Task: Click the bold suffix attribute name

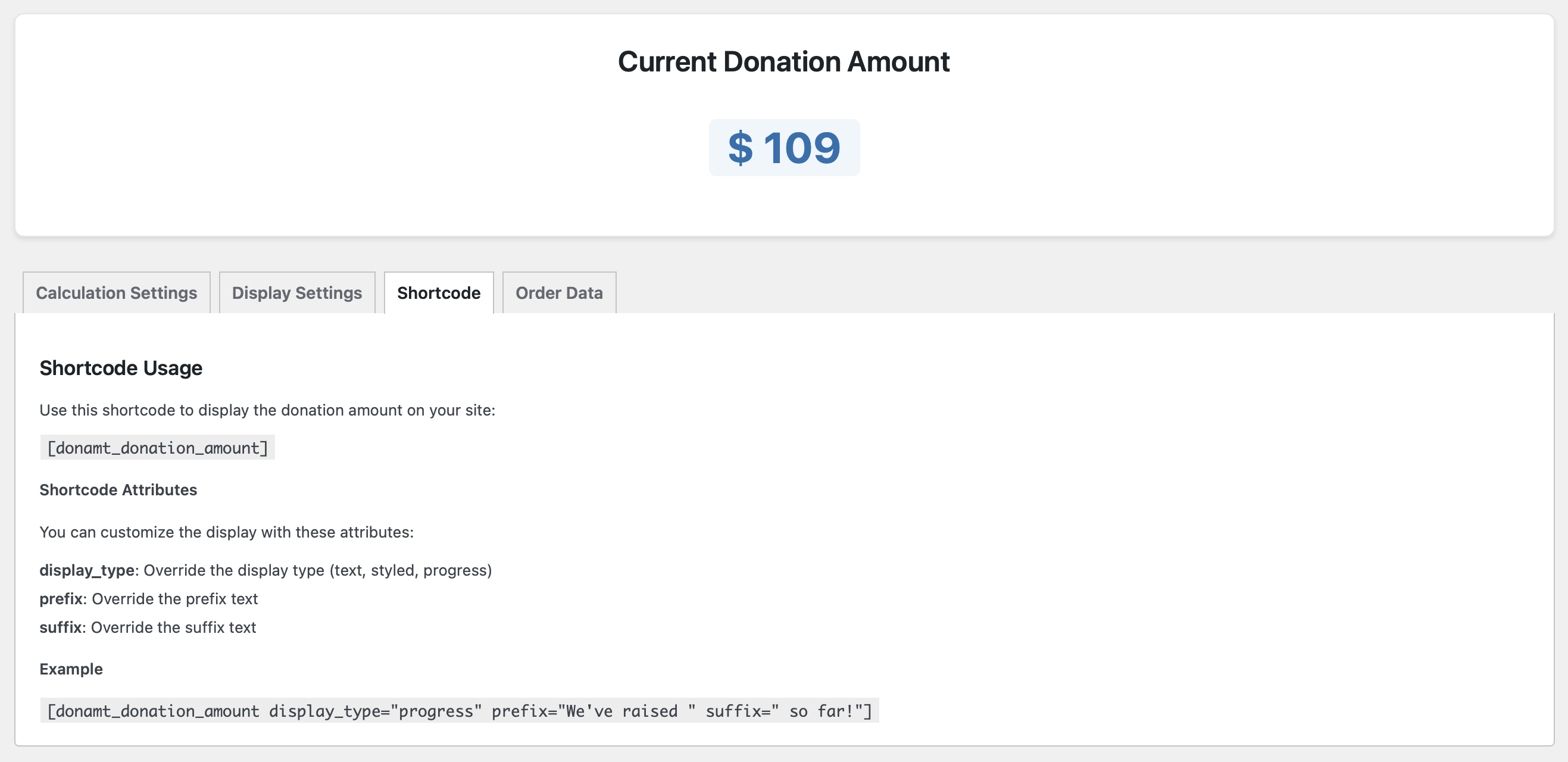Action: coord(60,627)
